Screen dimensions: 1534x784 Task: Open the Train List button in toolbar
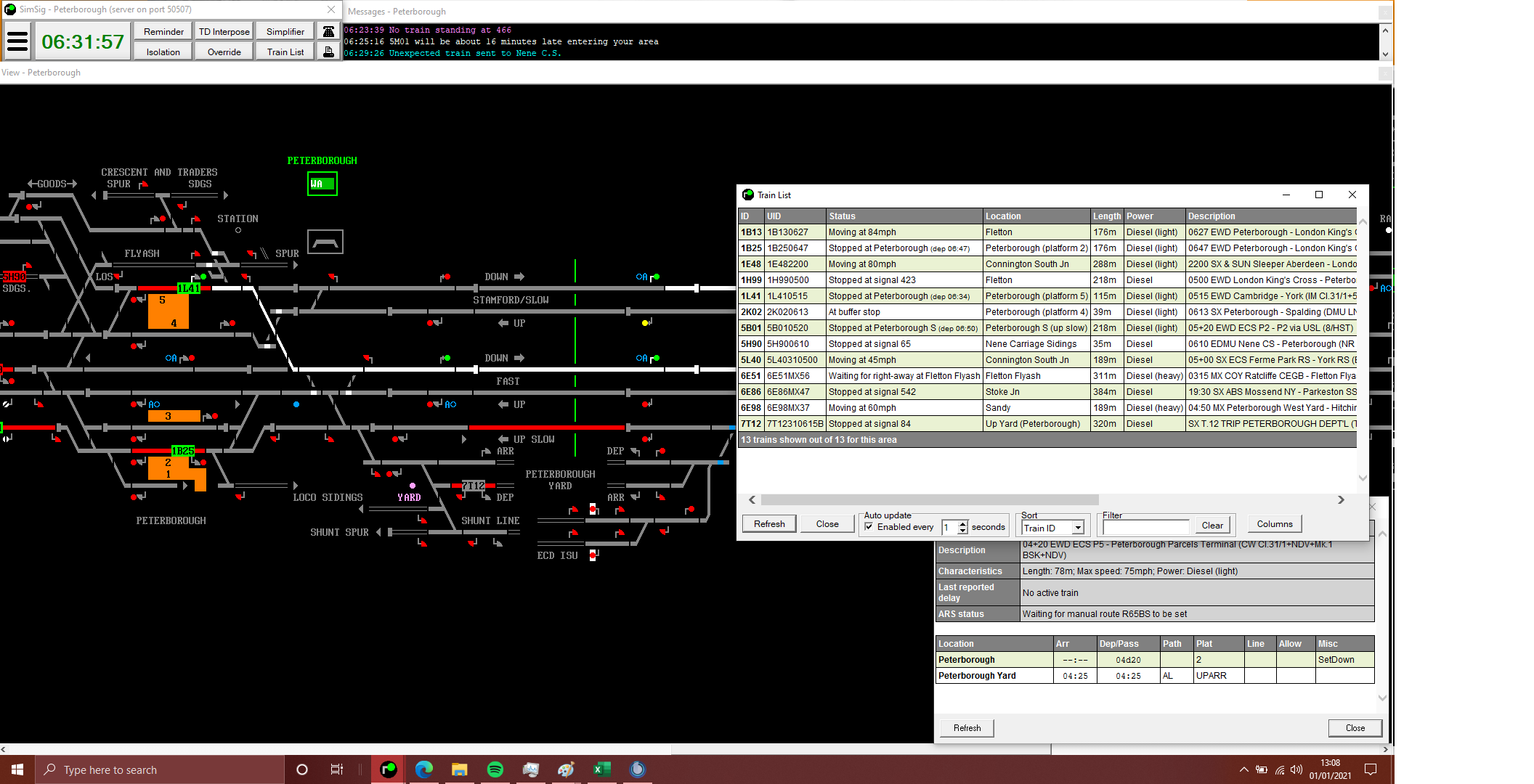pyautogui.click(x=285, y=52)
